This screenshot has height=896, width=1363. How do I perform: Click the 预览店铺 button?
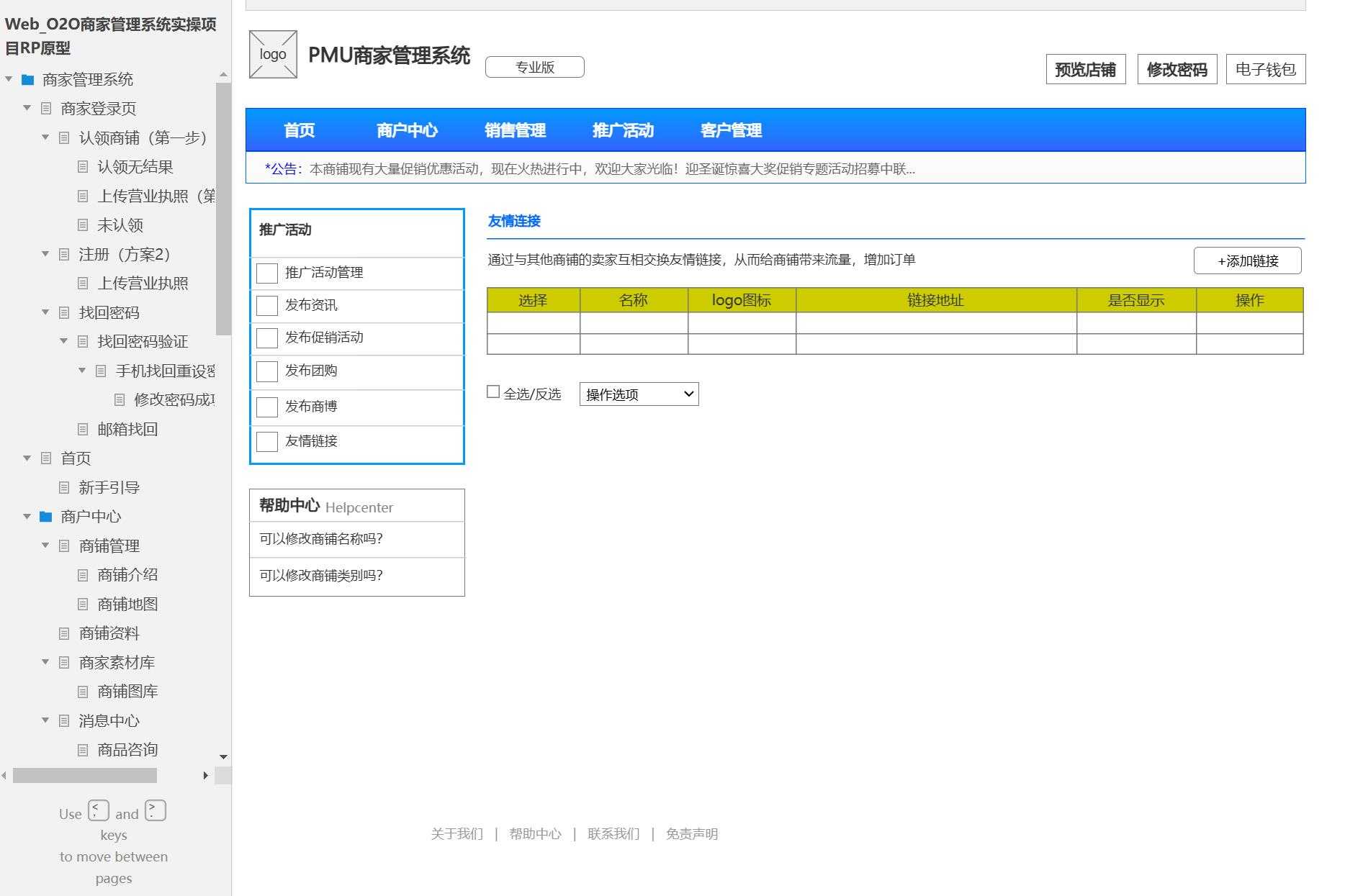click(x=1085, y=70)
